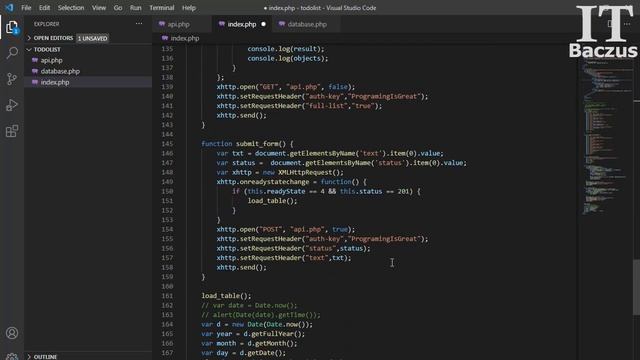Click the editor vertical scrollbar thumb
The width and height of the screenshot is (640, 360).
636,287
